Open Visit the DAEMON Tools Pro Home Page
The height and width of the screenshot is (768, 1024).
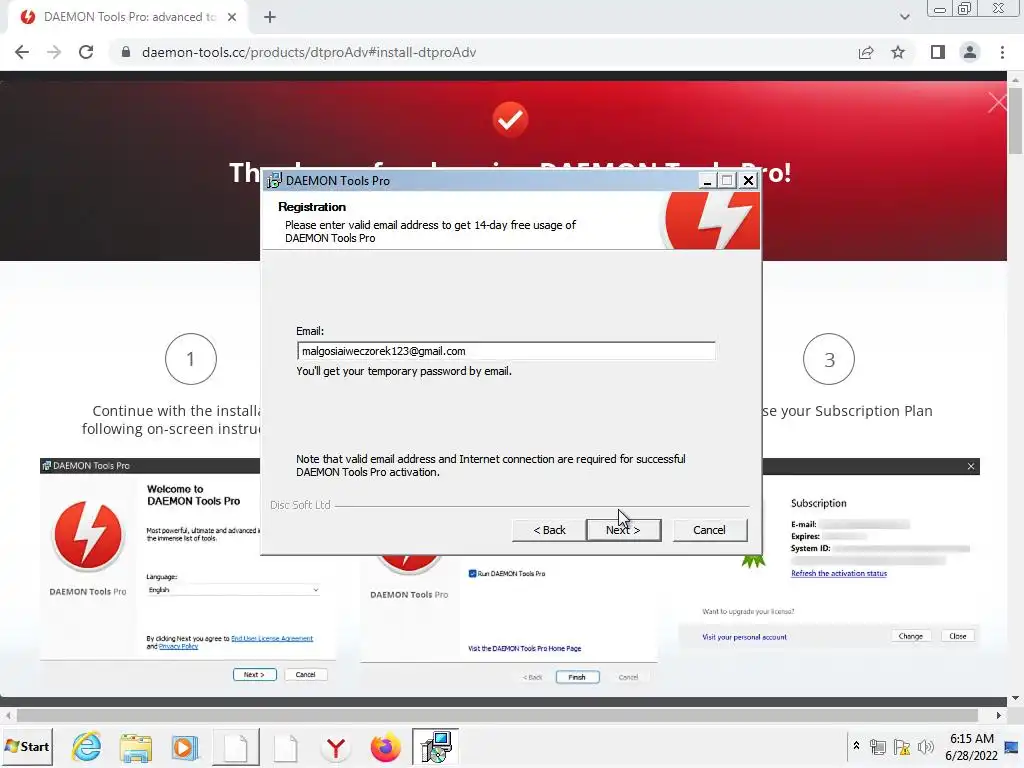[524, 648]
